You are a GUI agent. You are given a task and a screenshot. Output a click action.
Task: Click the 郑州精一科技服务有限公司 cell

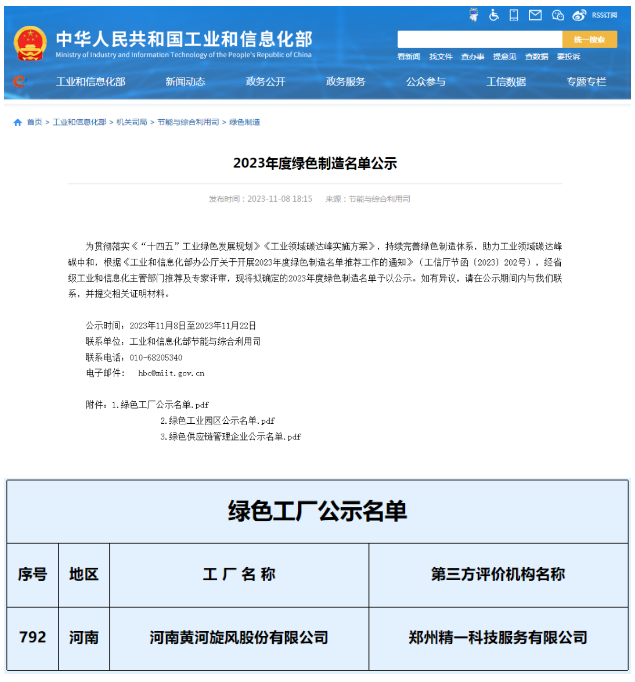click(x=498, y=638)
